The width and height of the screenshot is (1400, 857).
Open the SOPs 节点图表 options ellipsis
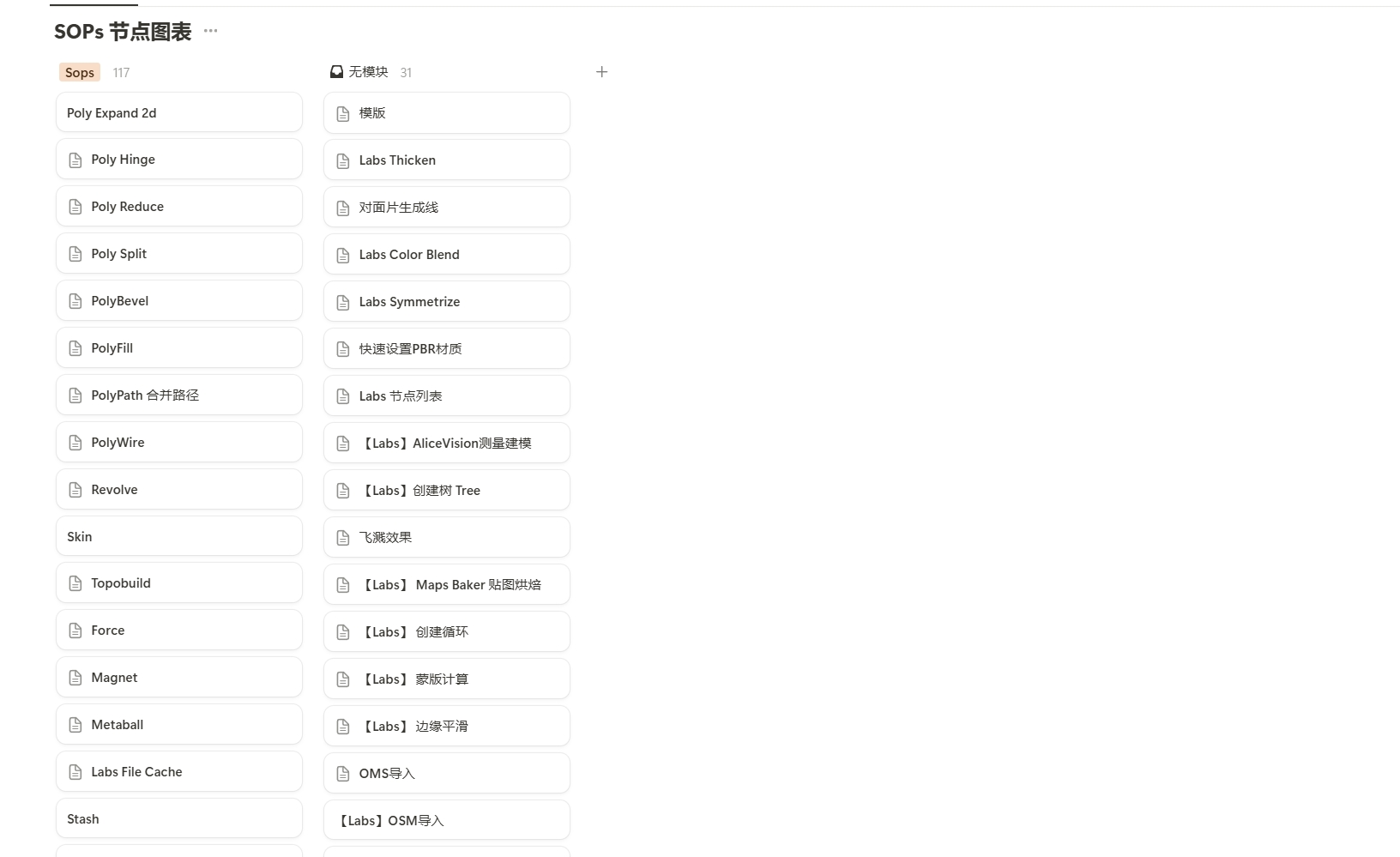[210, 31]
